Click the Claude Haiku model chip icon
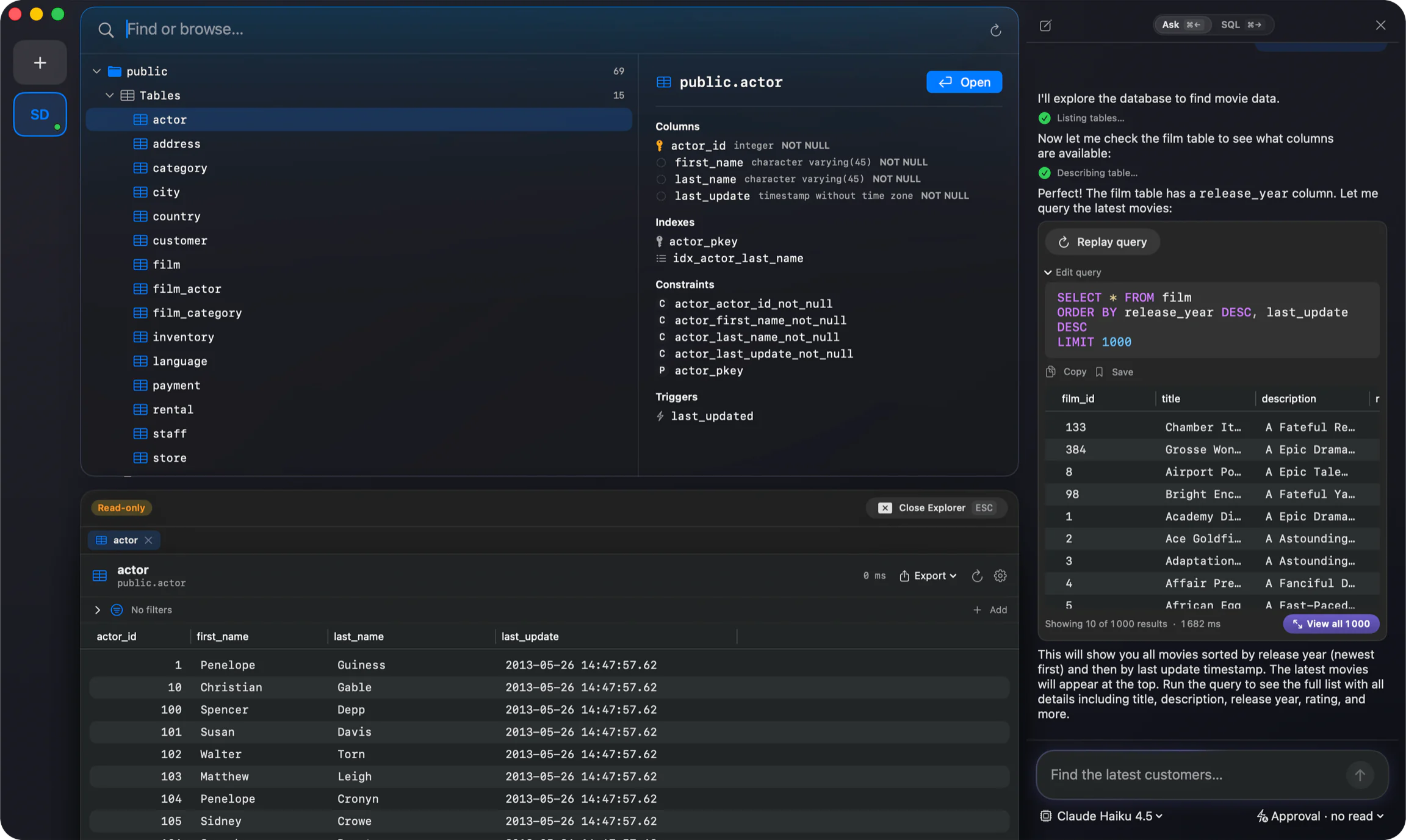Image resolution: width=1406 pixels, height=840 pixels. (1045, 816)
